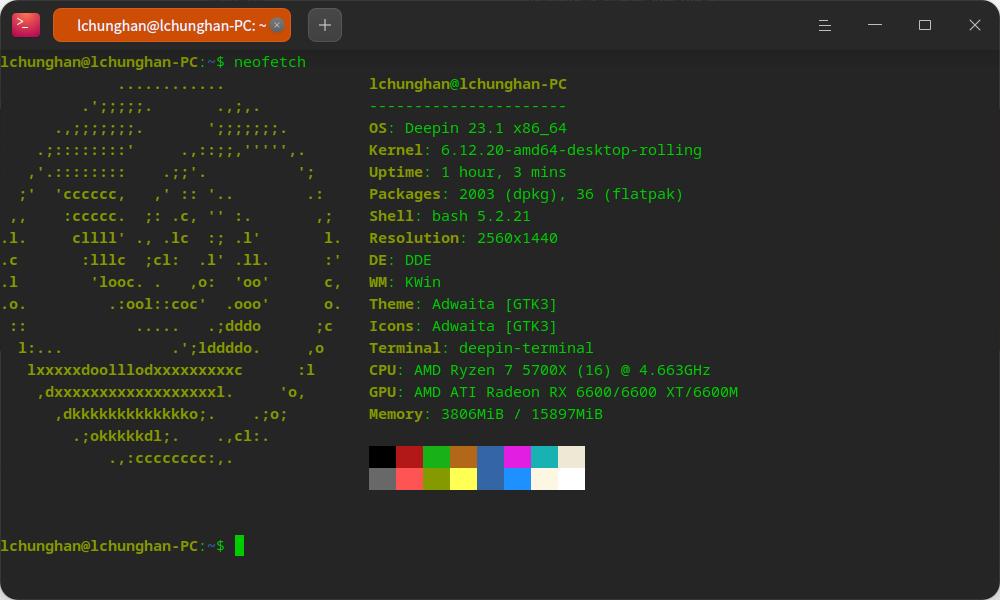Click the brown-orange color block
1000x600 pixels.
tap(464, 457)
